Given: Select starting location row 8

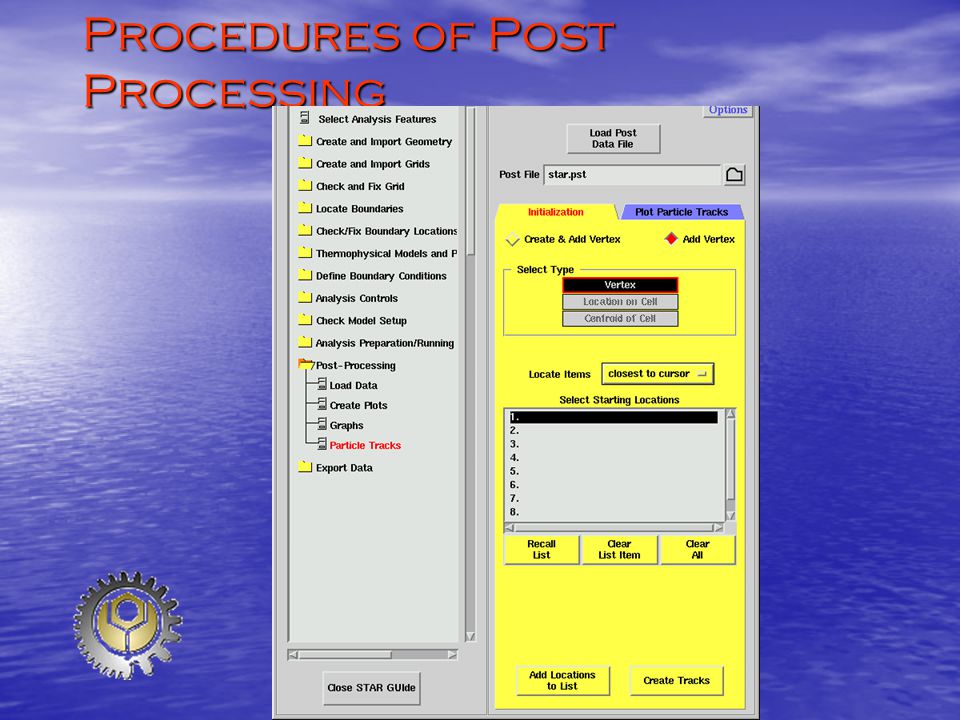Looking at the screenshot, I should pos(613,512).
